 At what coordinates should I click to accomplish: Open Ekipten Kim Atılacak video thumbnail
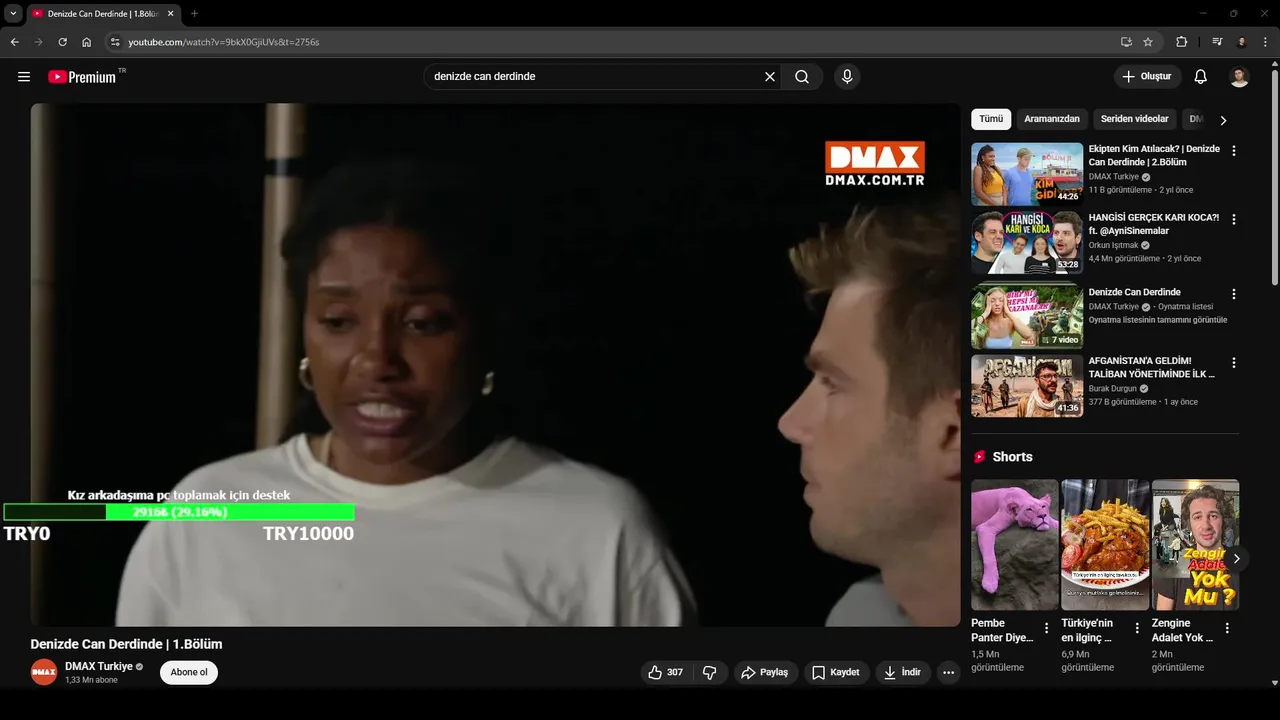click(x=1027, y=174)
